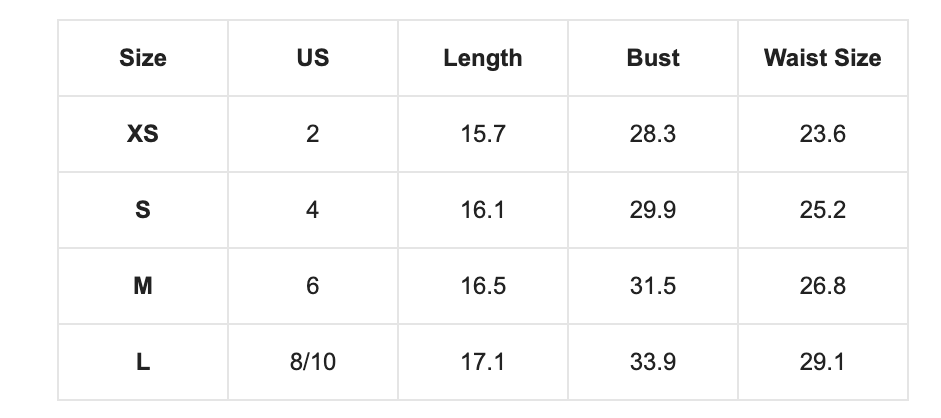Viewport: 941px width, 418px height.
Task: Click the 29.1 waist size cell
Action: click(823, 362)
